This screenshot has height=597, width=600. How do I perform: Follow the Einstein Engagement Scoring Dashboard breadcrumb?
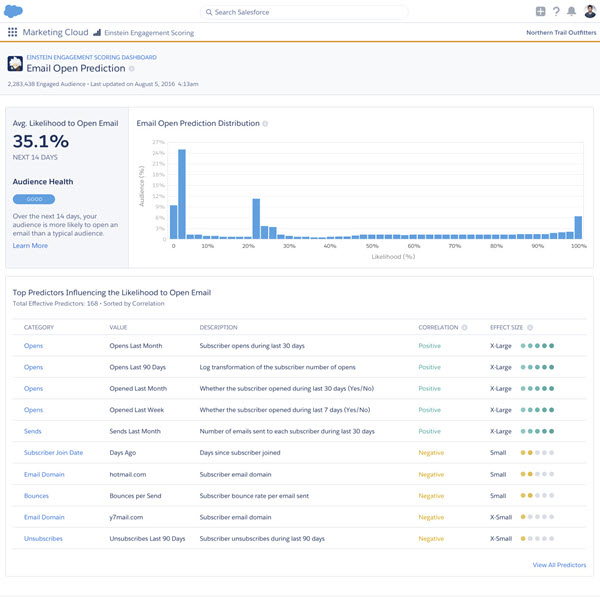91,57
